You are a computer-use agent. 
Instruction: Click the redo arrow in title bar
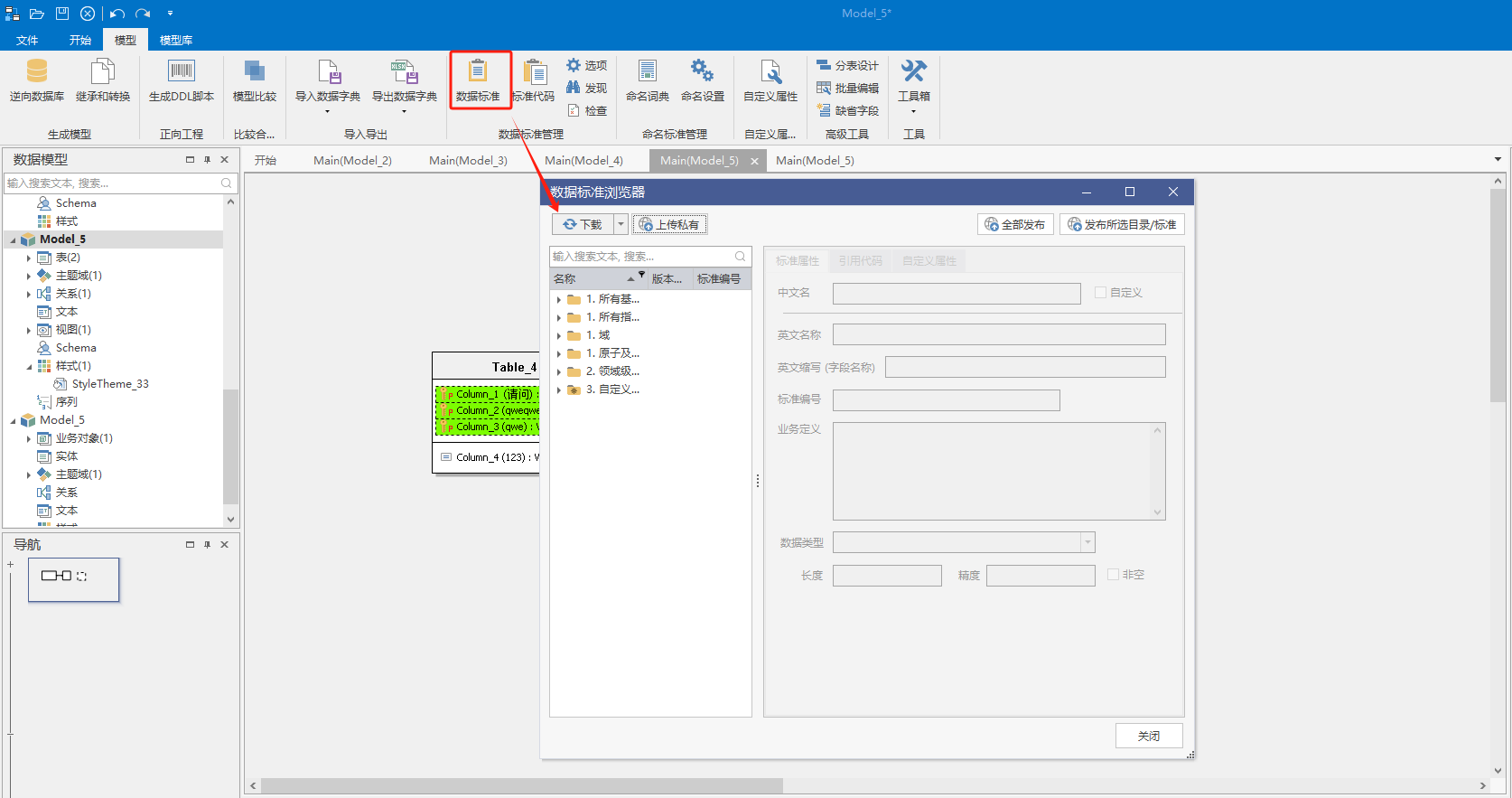pyautogui.click(x=143, y=14)
